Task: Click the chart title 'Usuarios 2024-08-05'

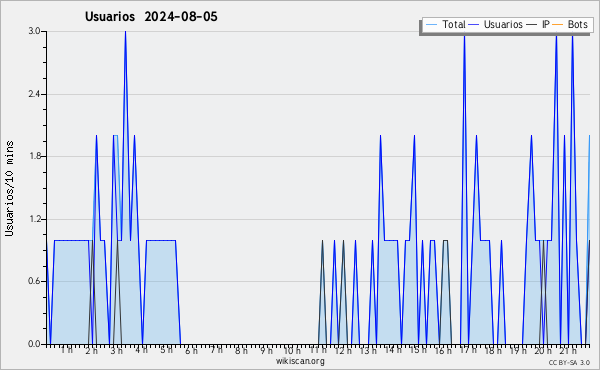Action: pyautogui.click(x=151, y=17)
